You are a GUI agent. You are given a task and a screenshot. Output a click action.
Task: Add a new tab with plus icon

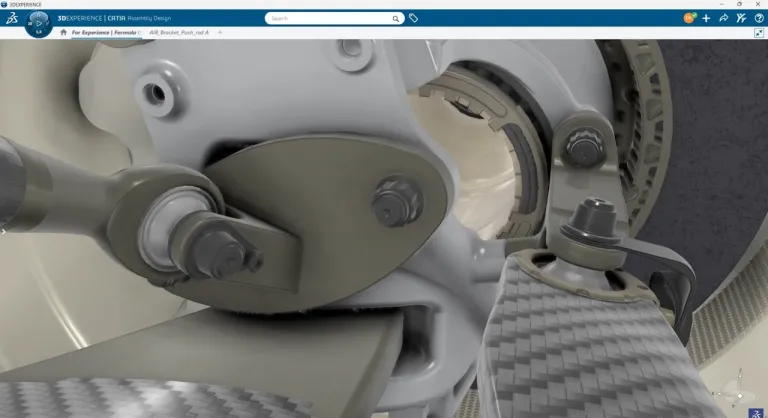(x=220, y=32)
